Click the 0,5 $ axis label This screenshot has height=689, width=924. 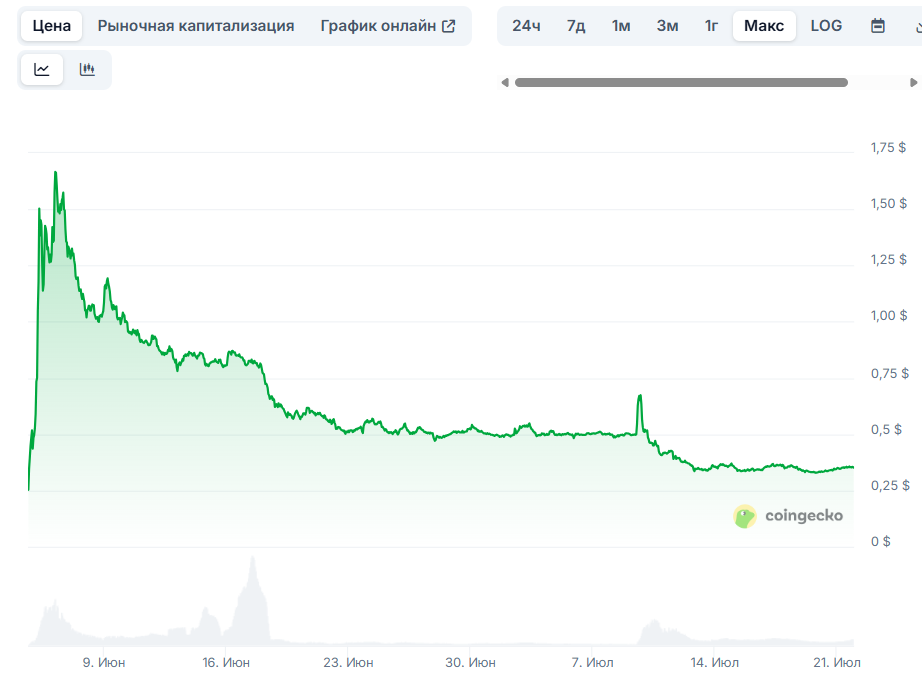tap(886, 429)
